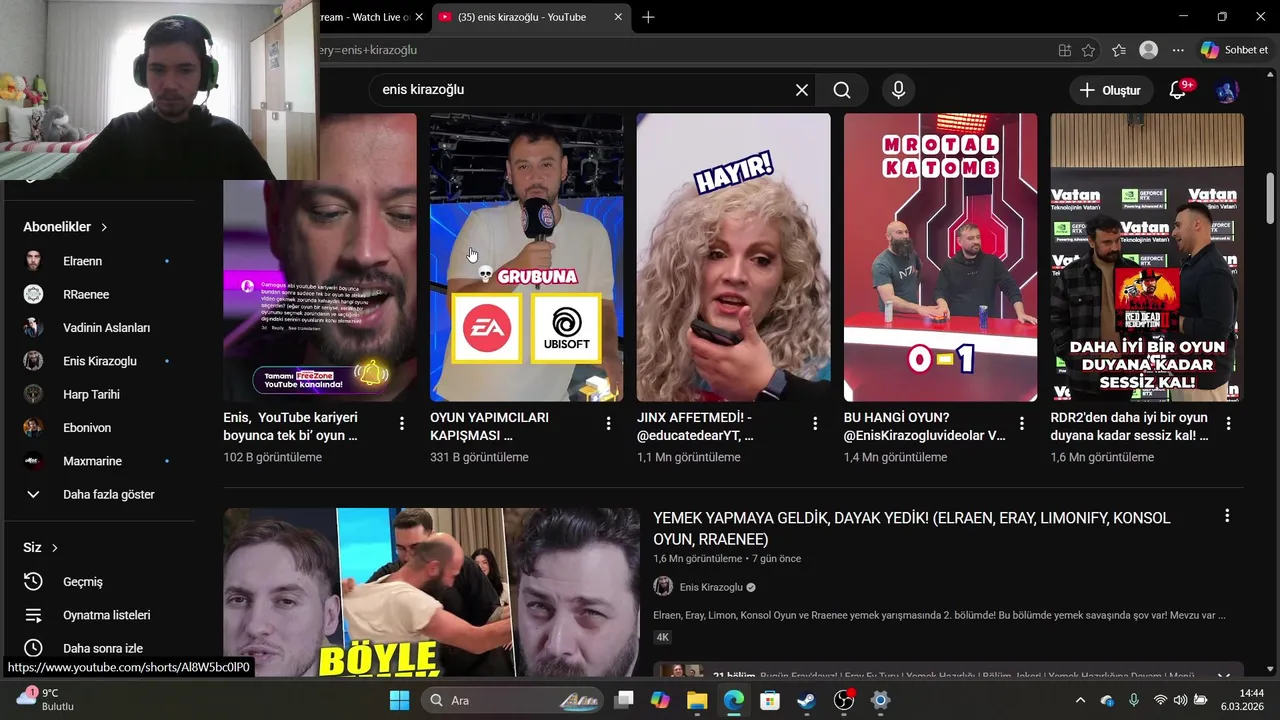
Task: Switch to the Watch Live tab
Action: pyautogui.click(x=365, y=17)
